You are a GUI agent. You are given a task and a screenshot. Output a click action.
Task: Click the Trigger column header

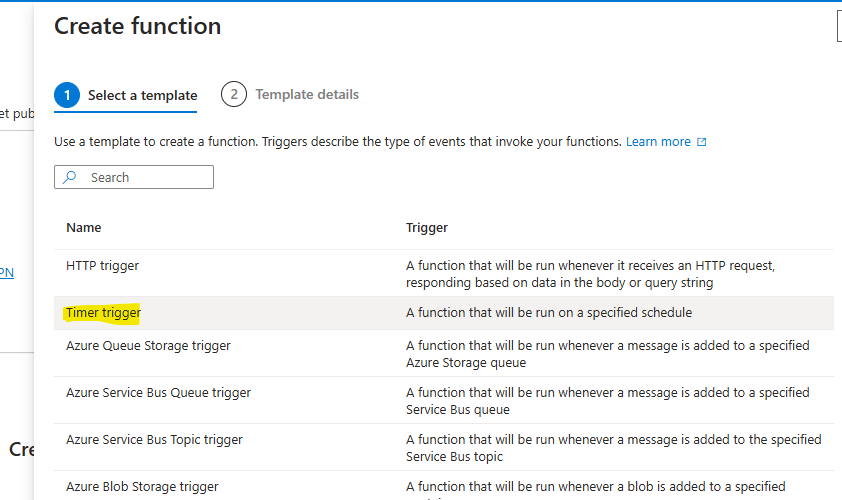click(x=426, y=228)
